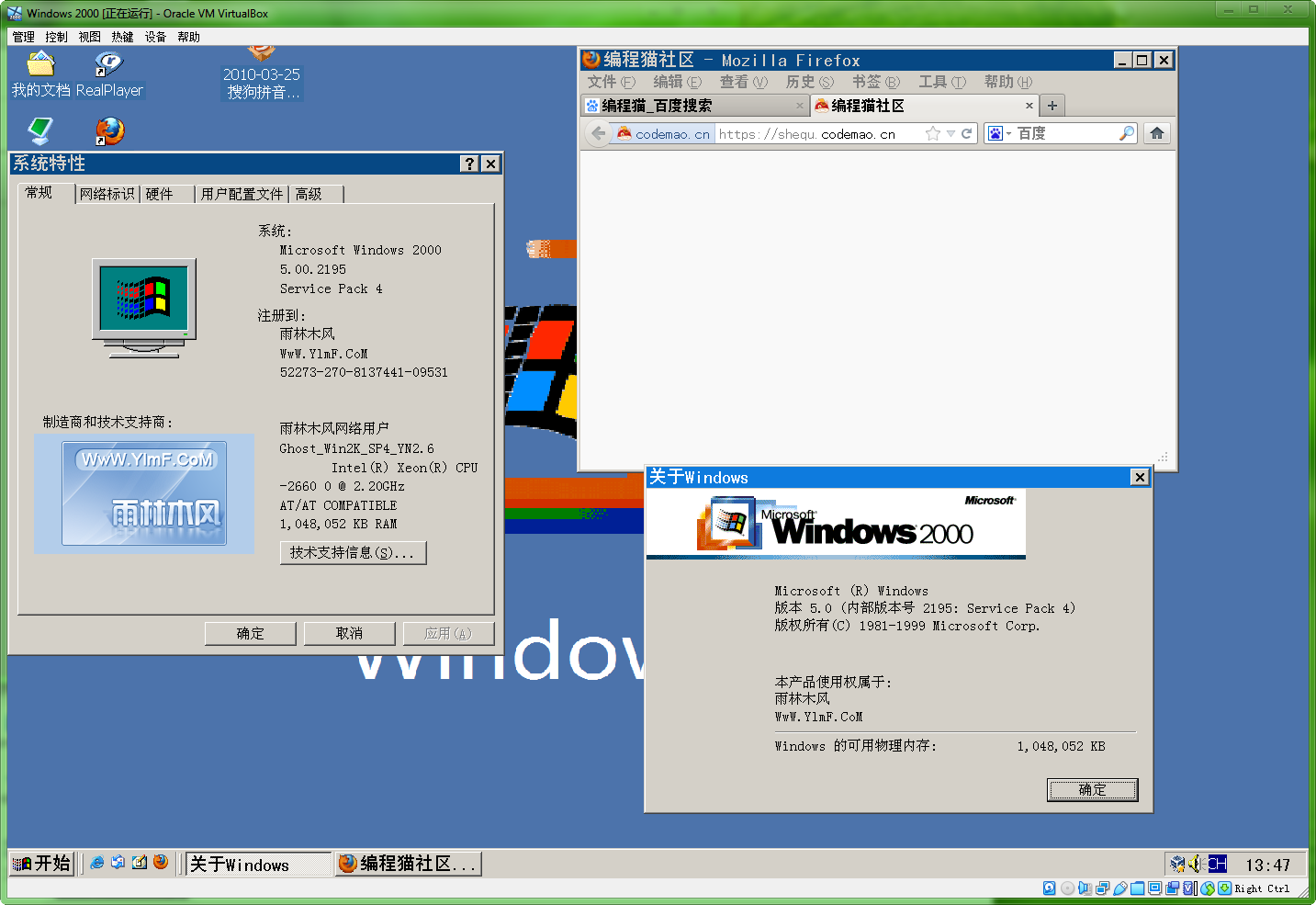Screen dimensions: 1316x905
Task: Click the Firefox back arrow button
Action: click(x=599, y=133)
